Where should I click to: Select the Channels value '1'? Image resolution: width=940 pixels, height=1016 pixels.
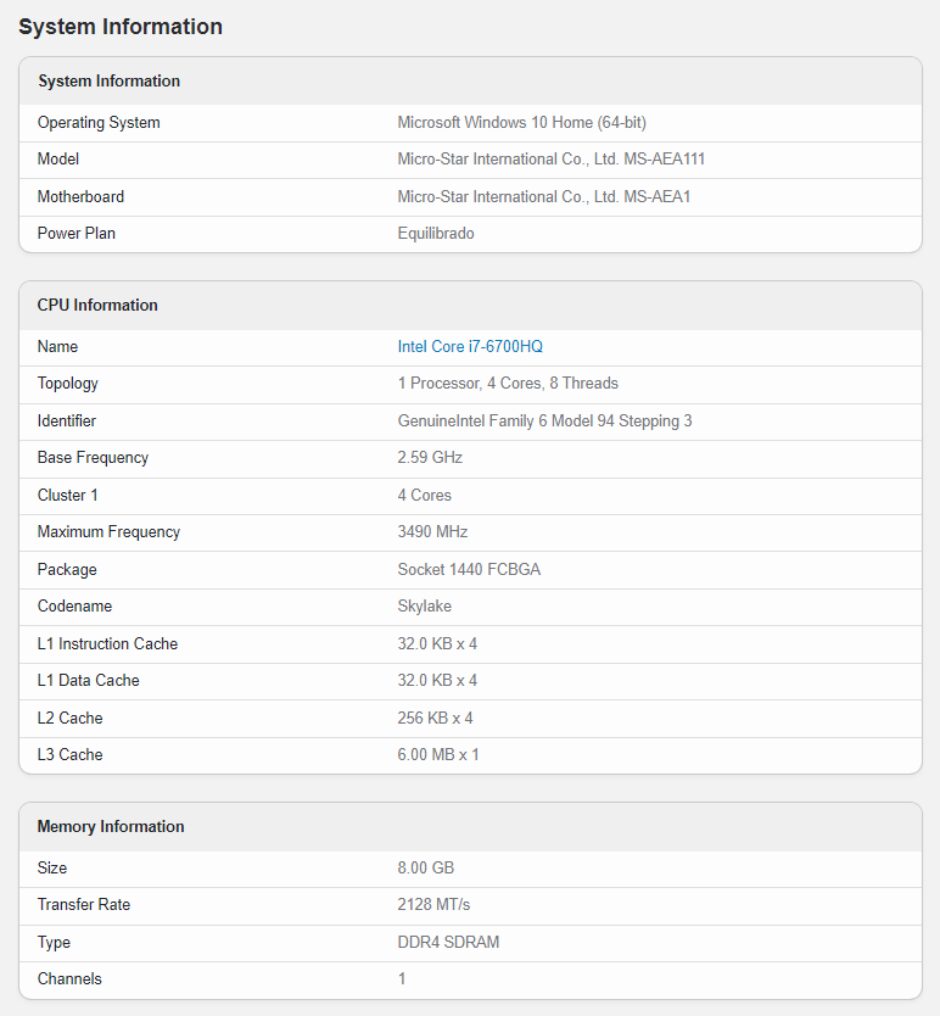tap(402, 979)
